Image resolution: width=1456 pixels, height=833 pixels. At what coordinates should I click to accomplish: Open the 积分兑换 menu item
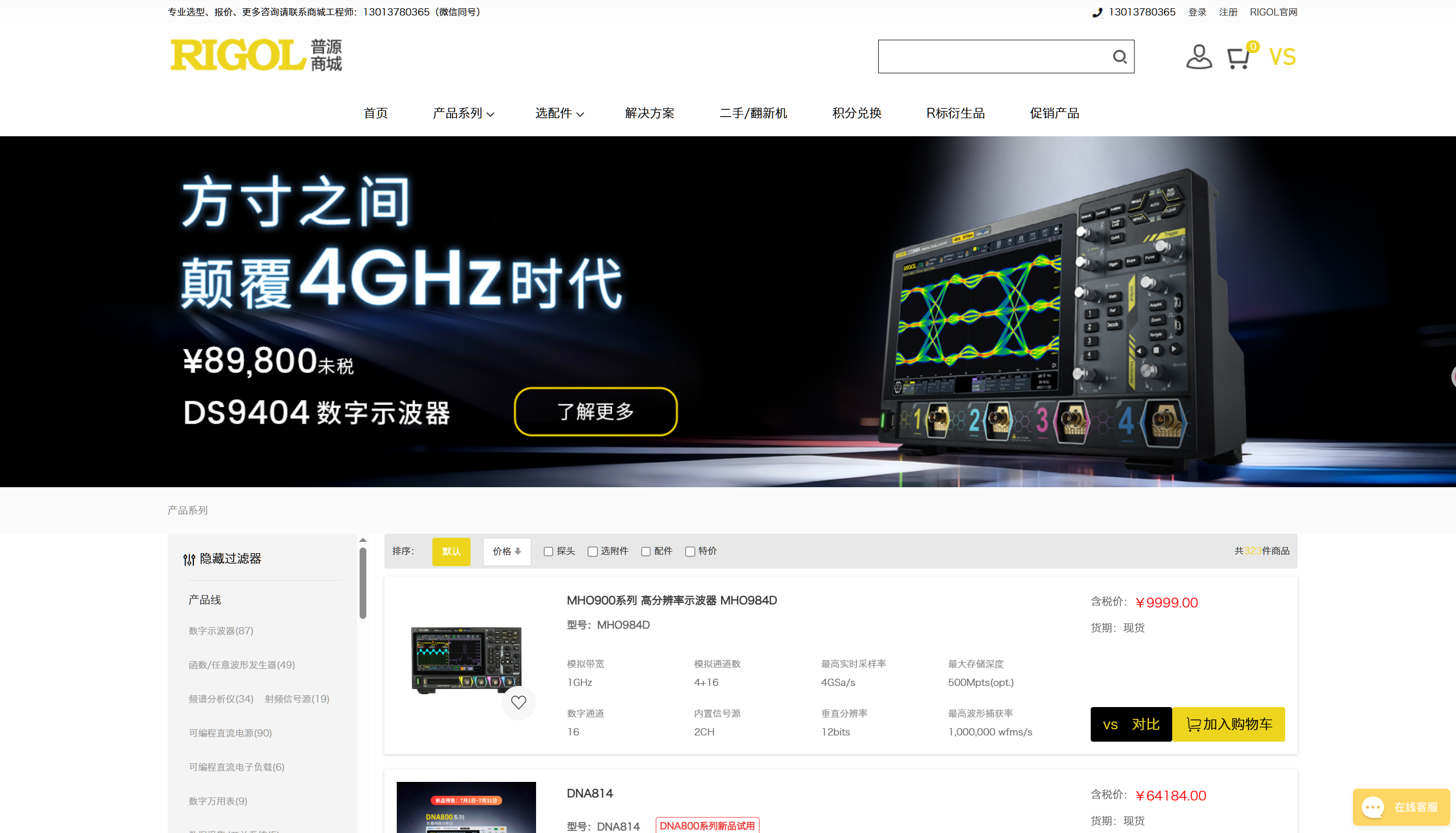[x=856, y=113]
